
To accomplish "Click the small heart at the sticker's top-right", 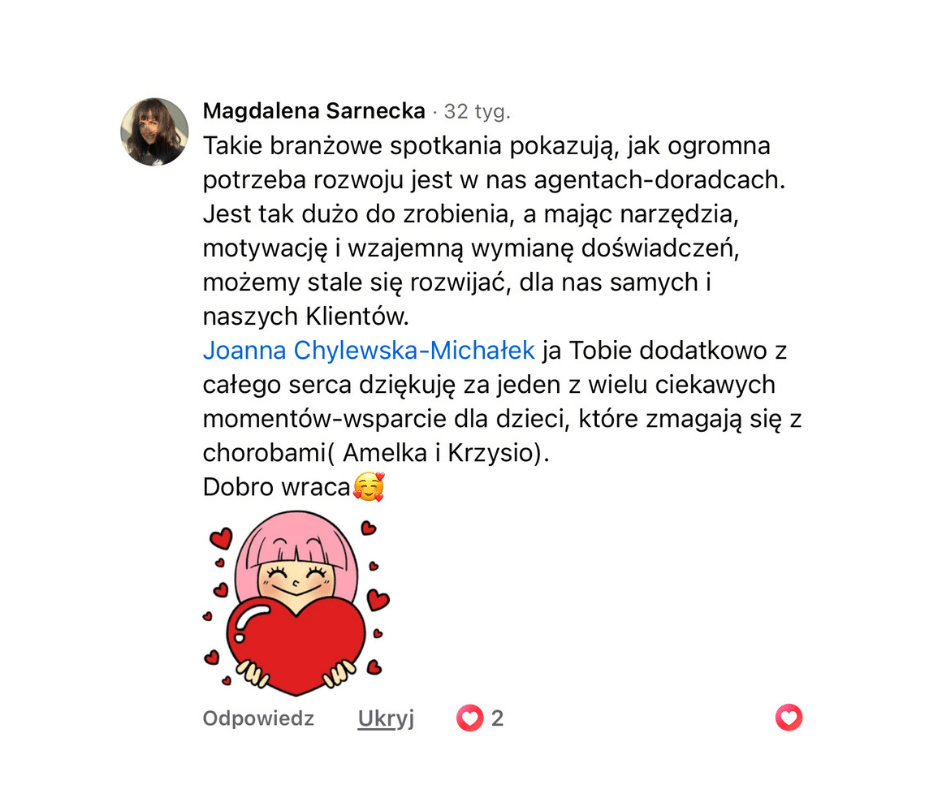I will pos(368,528).
